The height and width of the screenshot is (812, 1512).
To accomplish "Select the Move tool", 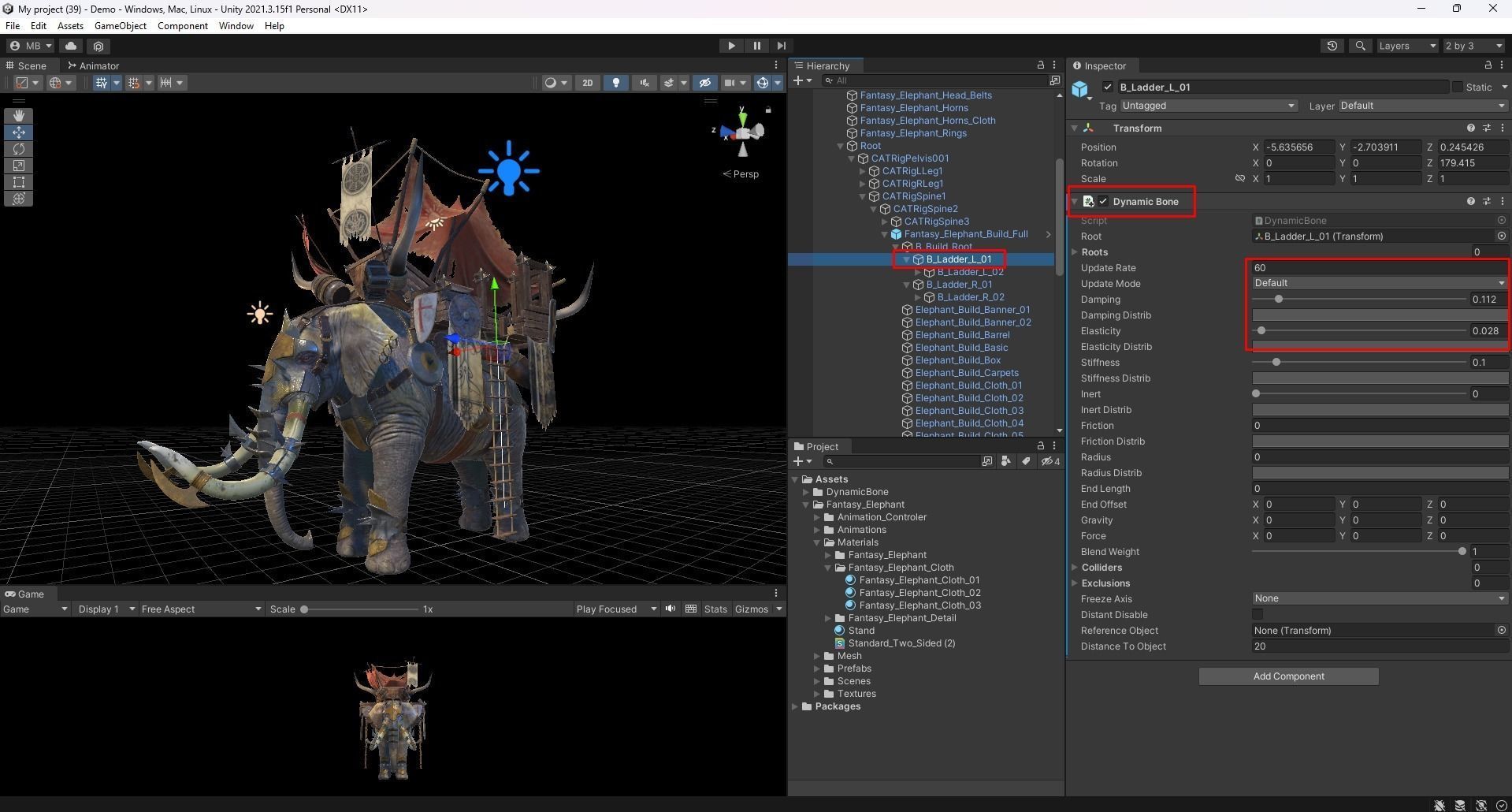I will (x=19, y=132).
